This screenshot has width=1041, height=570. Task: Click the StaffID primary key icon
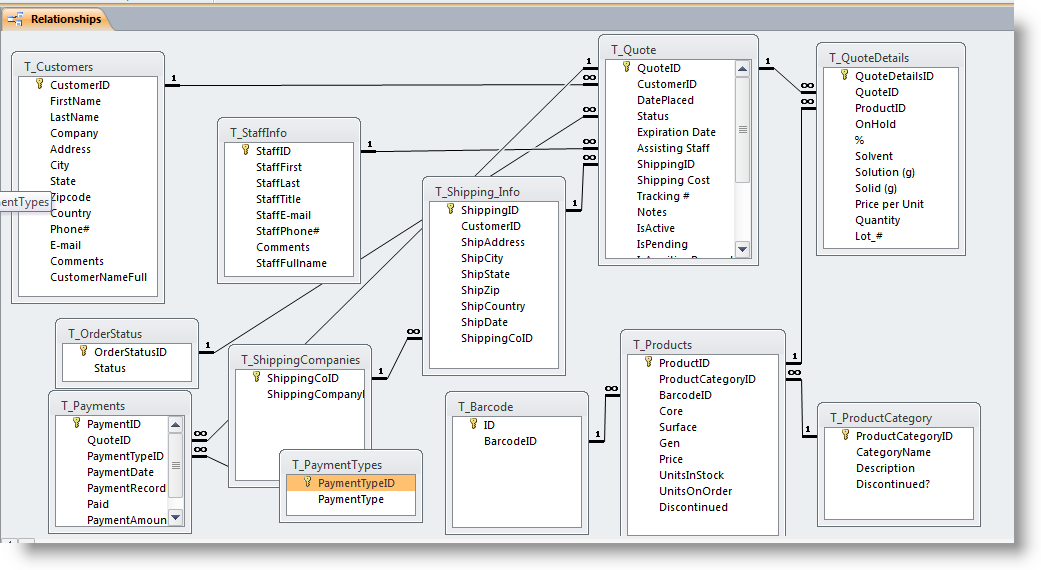(x=246, y=151)
